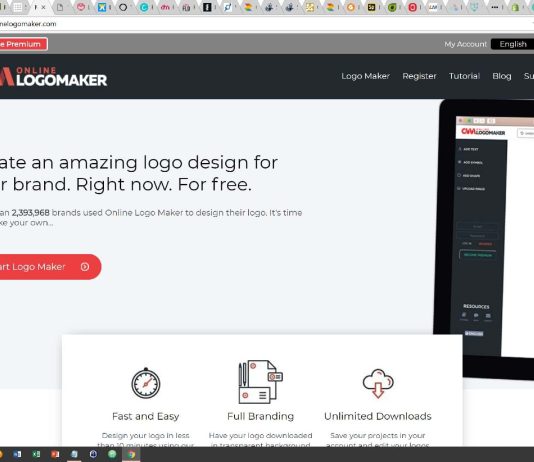Switch to the tab with black circle outline favicon

point(123,7)
